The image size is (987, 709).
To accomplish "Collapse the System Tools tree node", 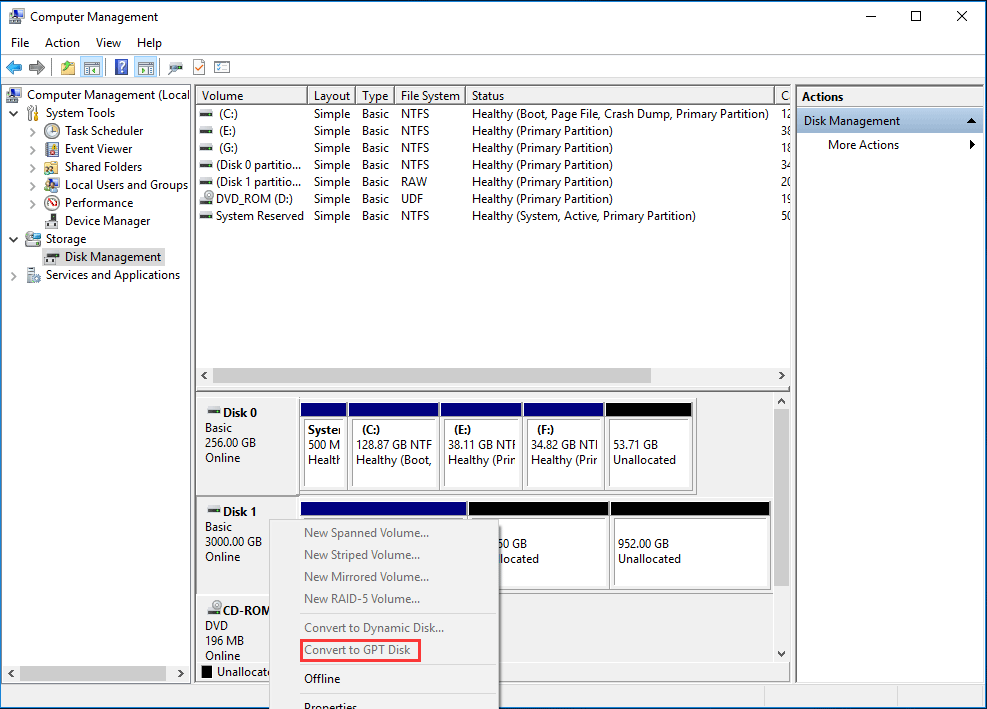I will click(14, 112).
